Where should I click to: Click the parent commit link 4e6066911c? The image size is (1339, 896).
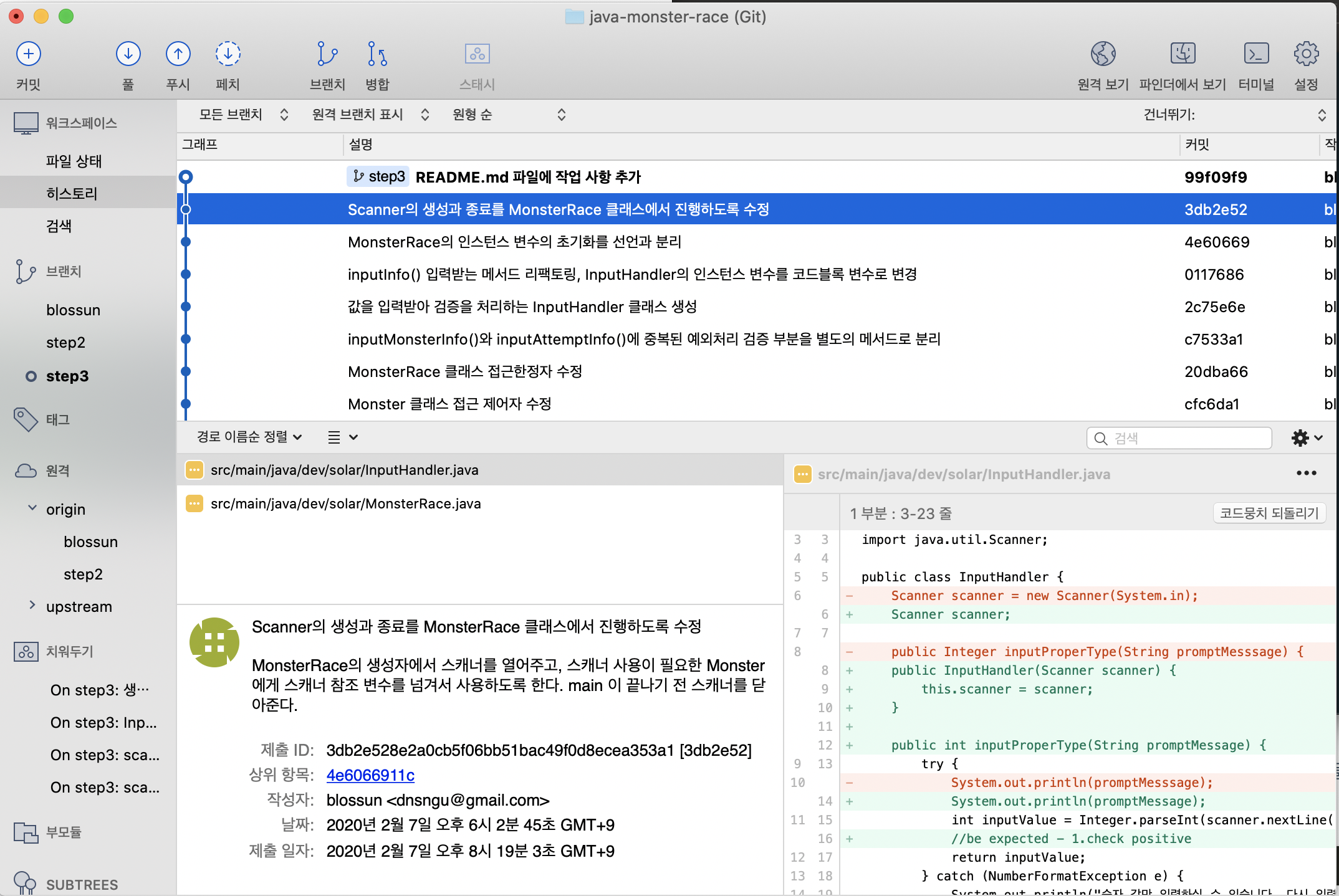click(370, 775)
